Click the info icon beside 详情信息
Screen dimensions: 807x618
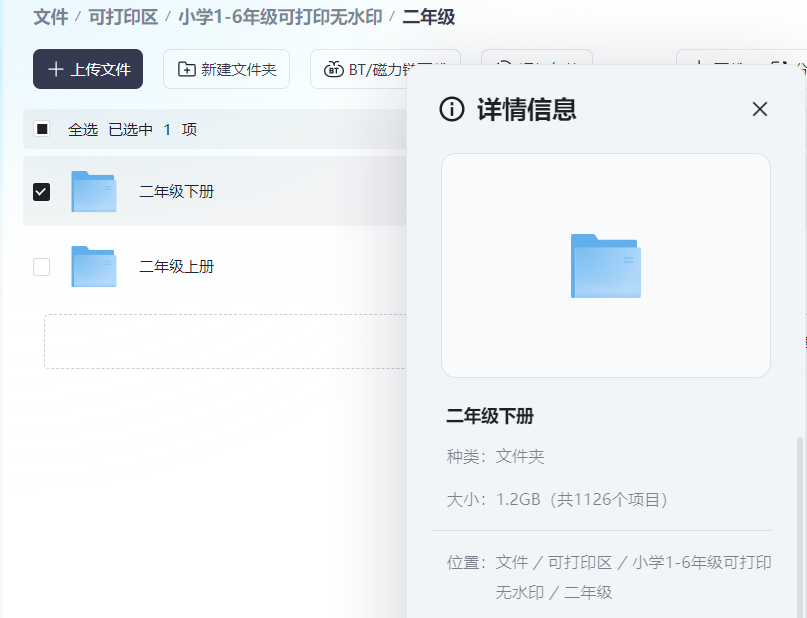coord(452,109)
